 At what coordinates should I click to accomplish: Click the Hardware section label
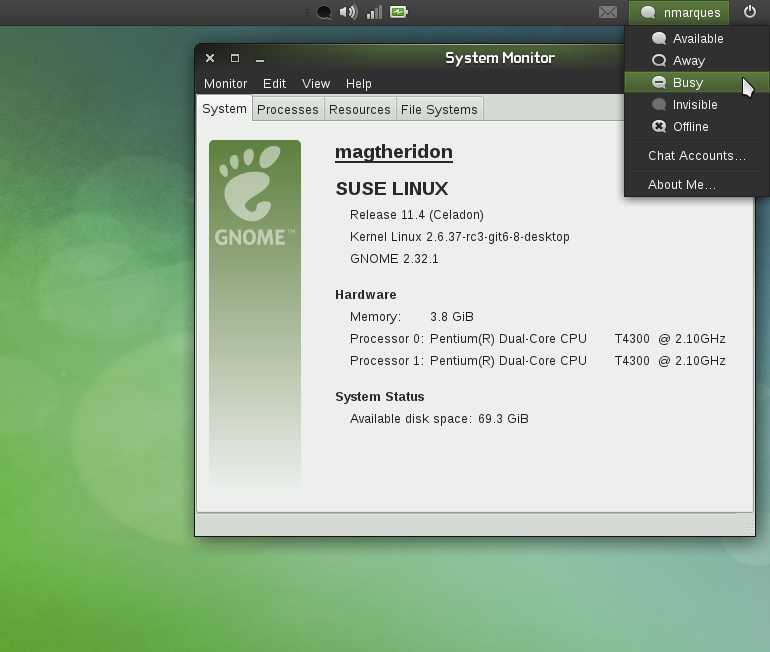tap(366, 295)
